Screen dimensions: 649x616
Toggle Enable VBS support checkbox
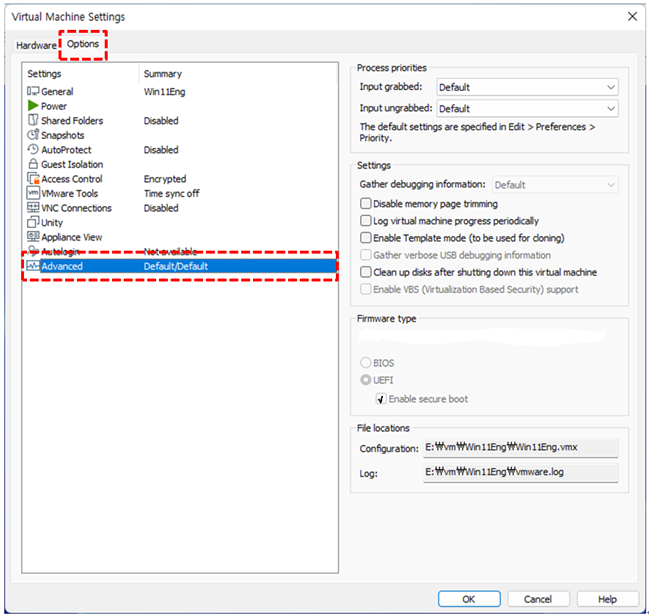point(365,289)
